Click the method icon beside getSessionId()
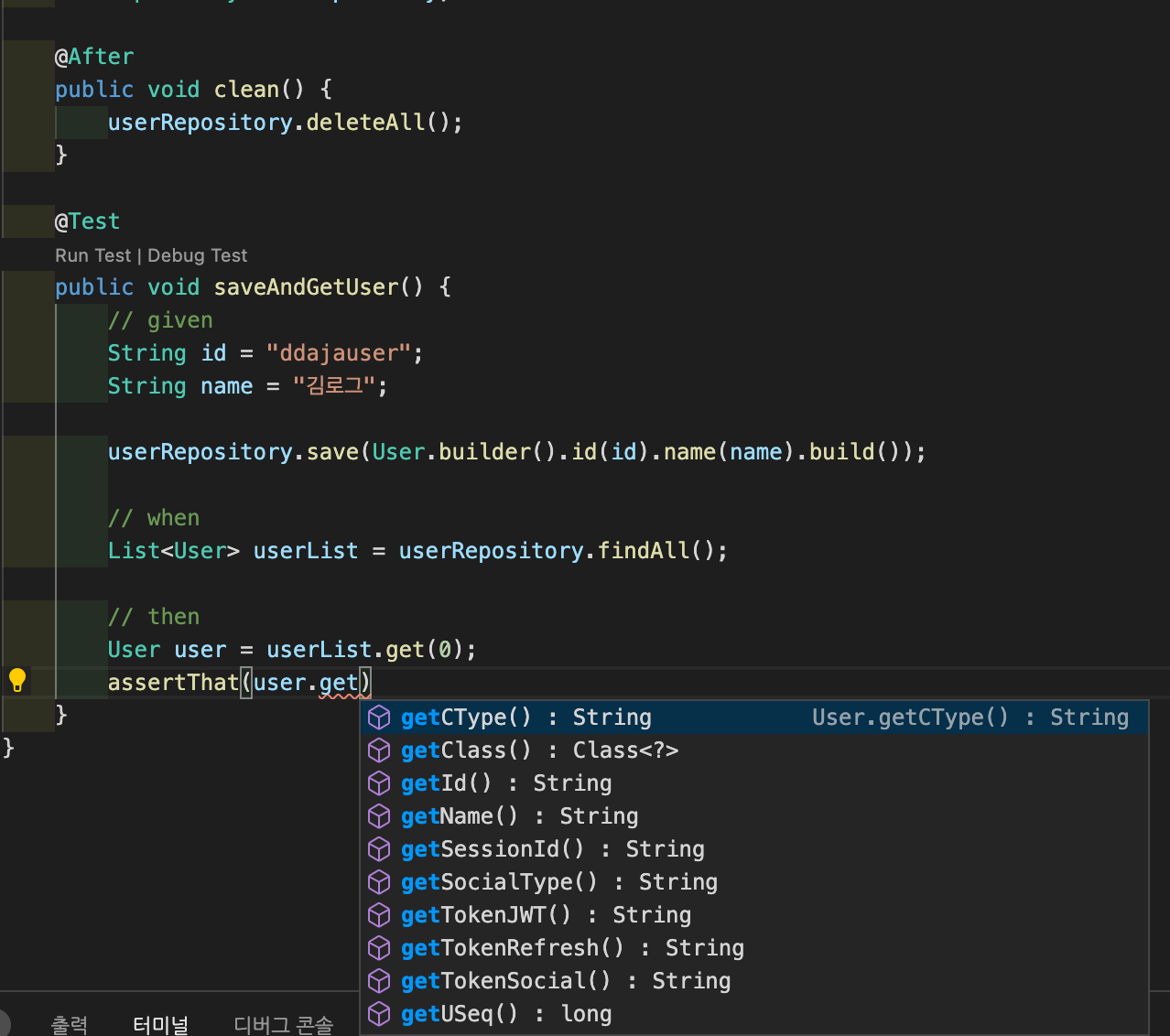Image resolution: width=1170 pixels, height=1036 pixels. coord(379,849)
